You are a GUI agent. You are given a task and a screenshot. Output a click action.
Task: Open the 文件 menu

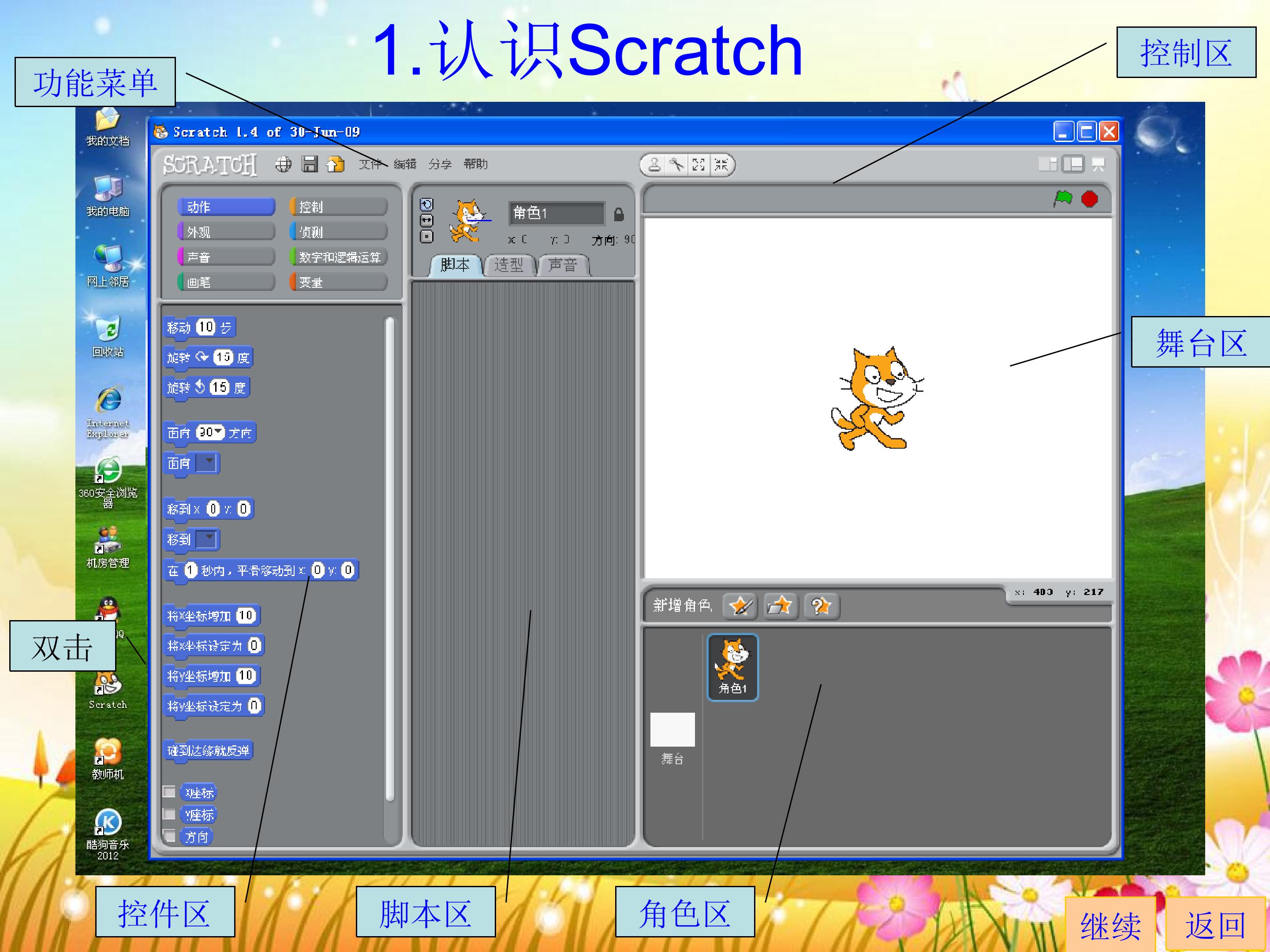[x=370, y=164]
